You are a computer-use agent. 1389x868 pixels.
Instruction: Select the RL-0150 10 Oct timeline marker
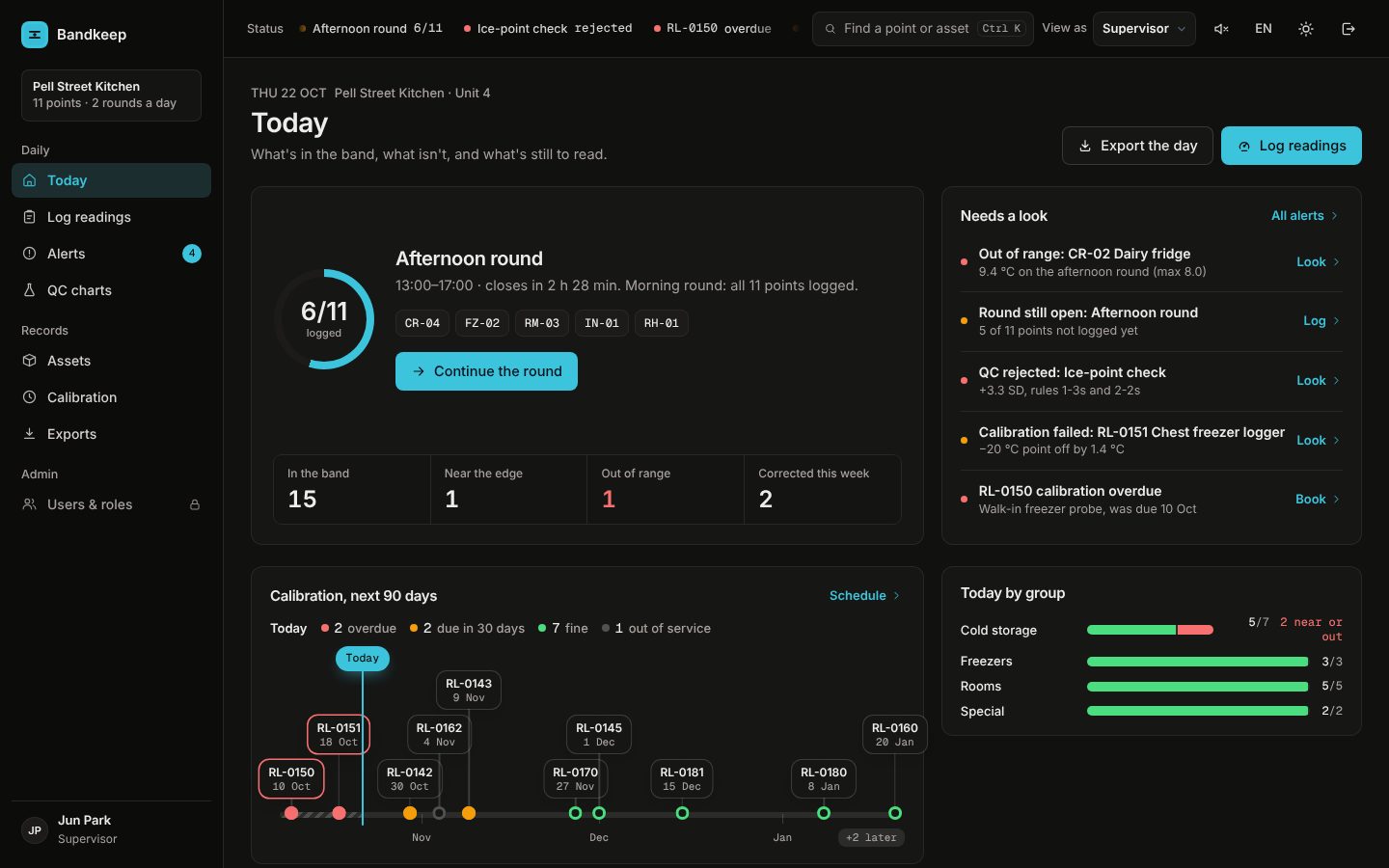coord(291,779)
